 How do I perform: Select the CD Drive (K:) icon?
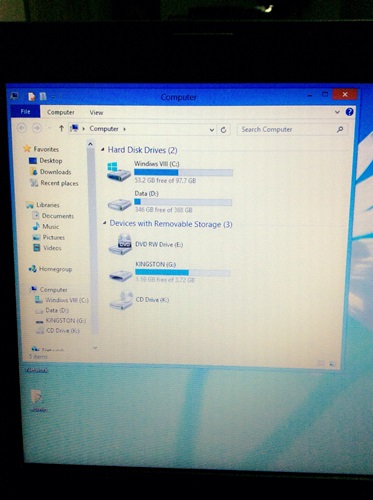[122, 300]
